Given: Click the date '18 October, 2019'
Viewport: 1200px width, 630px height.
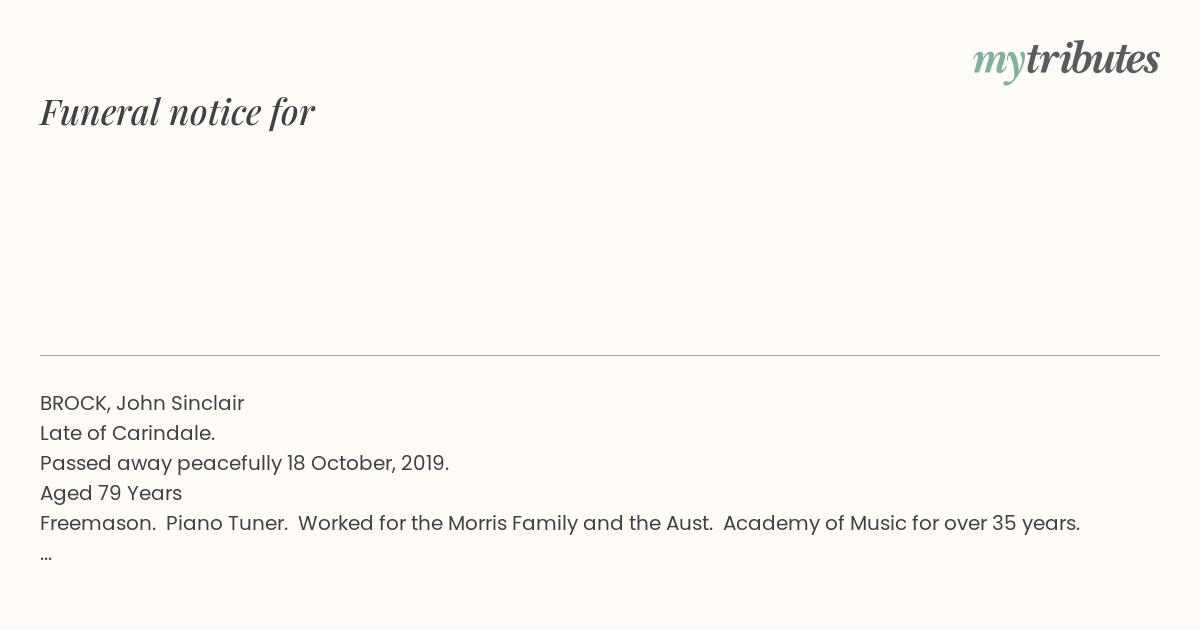Looking at the screenshot, I should tap(368, 463).
